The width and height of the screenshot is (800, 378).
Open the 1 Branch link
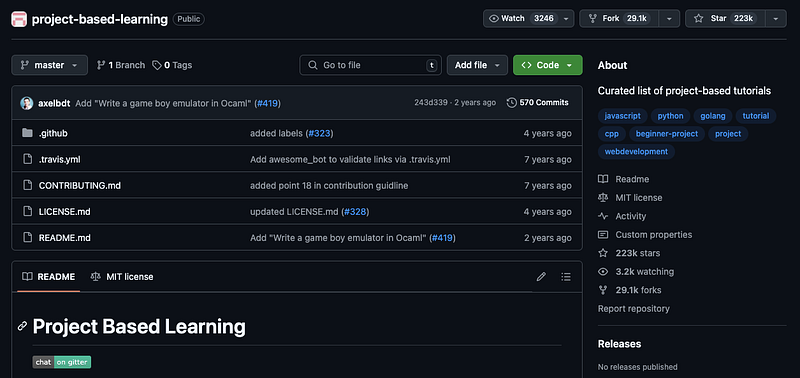(x=121, y=65)
